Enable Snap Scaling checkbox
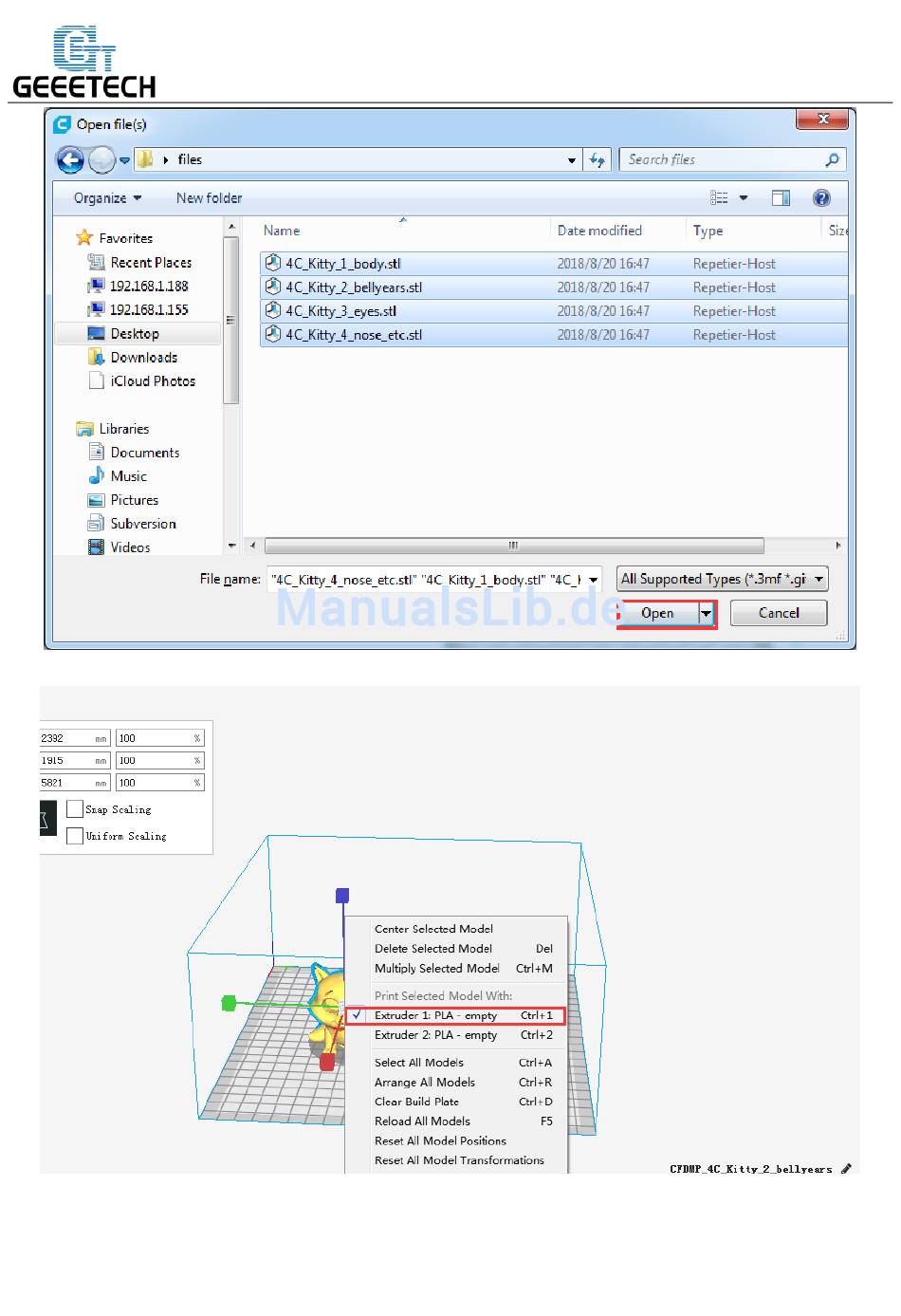 tap(75, 809)
